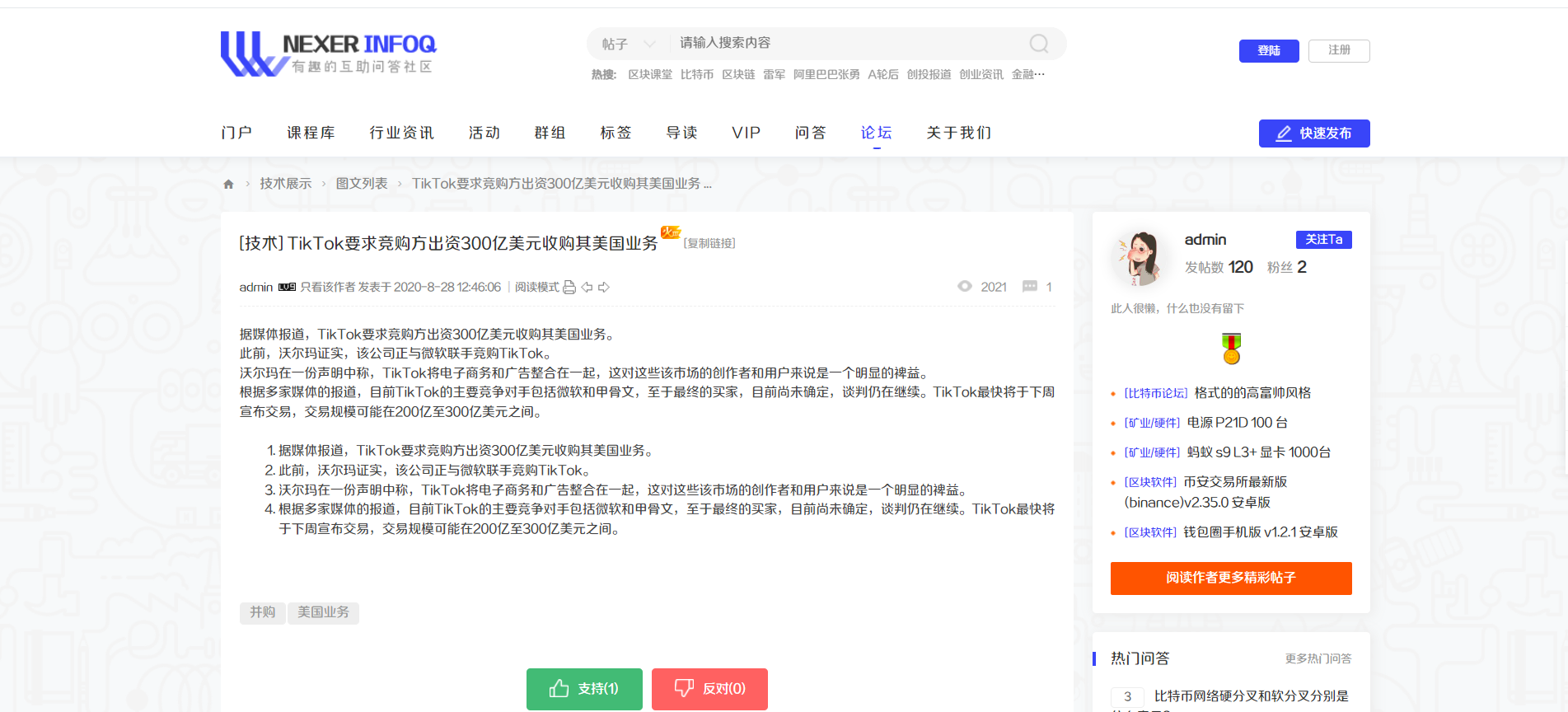Open post 币安交易所最新版
The width and height of the screenshot is (1568, 712).
[x=1235, y=482]
